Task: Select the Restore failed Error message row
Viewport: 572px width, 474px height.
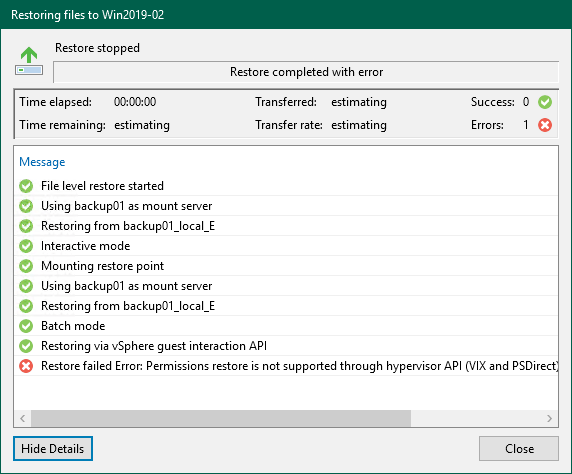Action: pyautogui.click(x=286, y=366)
